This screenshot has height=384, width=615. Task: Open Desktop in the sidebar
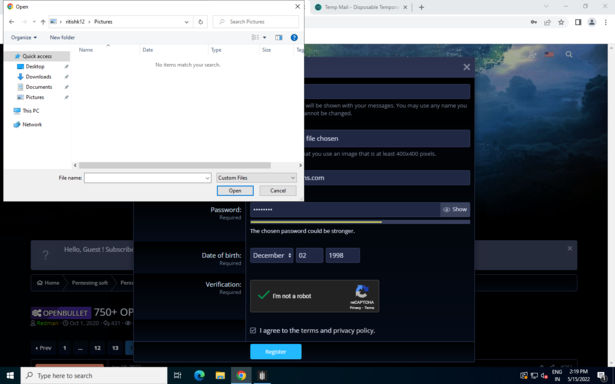(35, 67)
